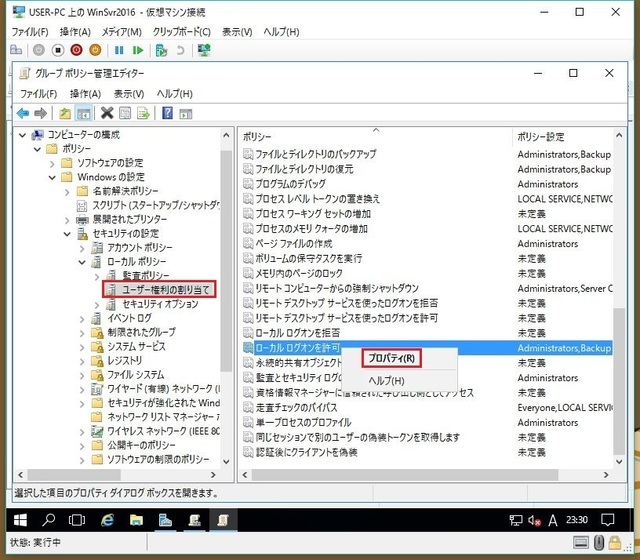Expand the イベント ログ tree node
Image resolution: width=640 pixels, height=560 pixels.
[x=82, y=318]
